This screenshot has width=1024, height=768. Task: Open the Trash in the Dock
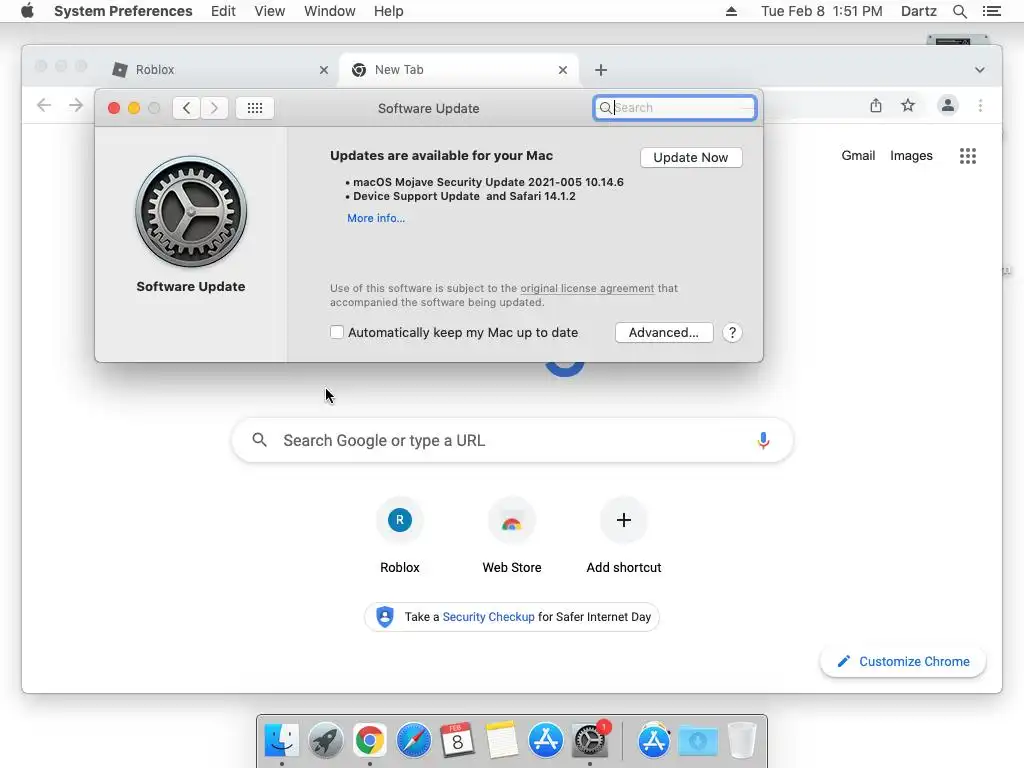coord(741,741)
